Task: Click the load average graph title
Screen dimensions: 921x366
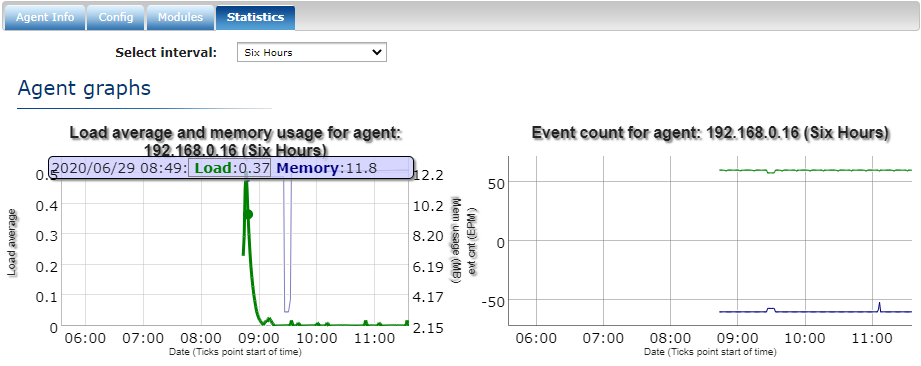Action: tap(236, 141)
